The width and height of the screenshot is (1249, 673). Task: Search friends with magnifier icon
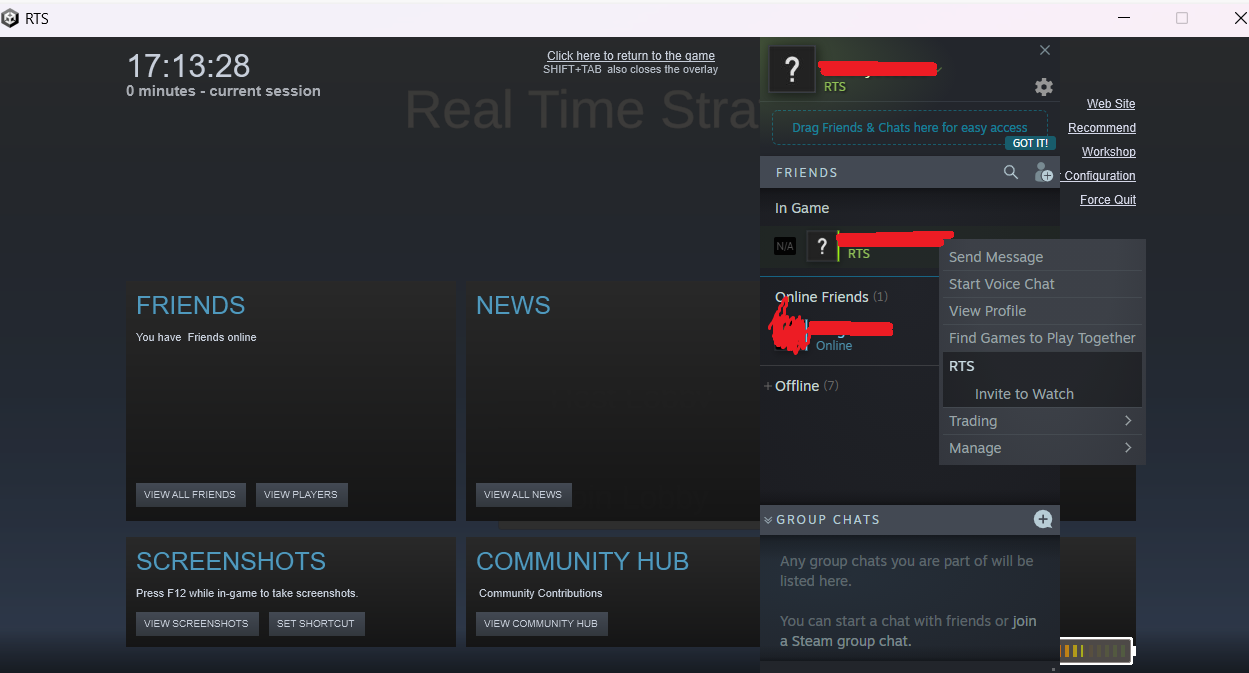(x=1011, y=172)
